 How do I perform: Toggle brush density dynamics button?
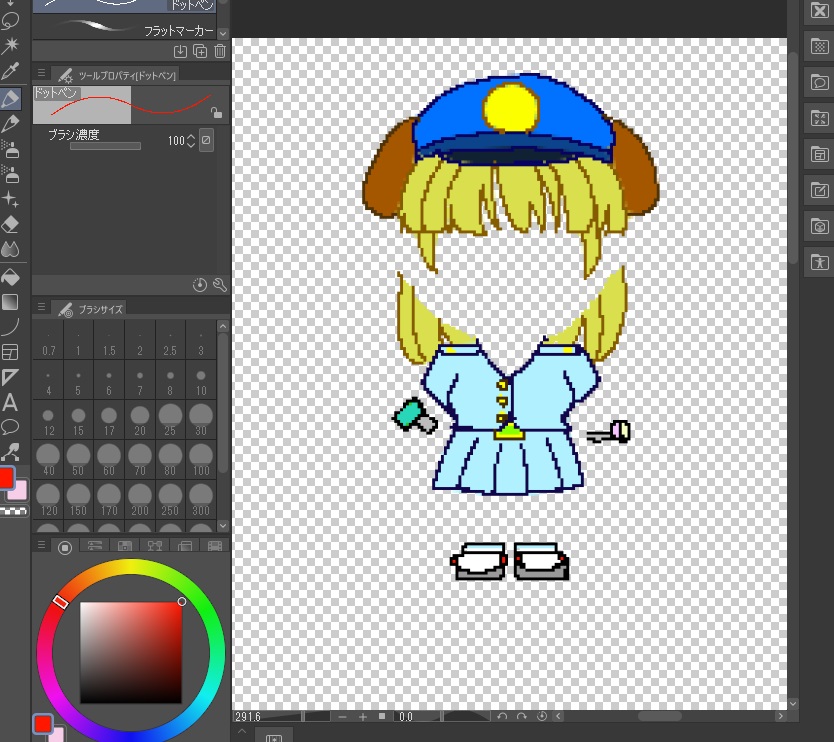(206, 140)
